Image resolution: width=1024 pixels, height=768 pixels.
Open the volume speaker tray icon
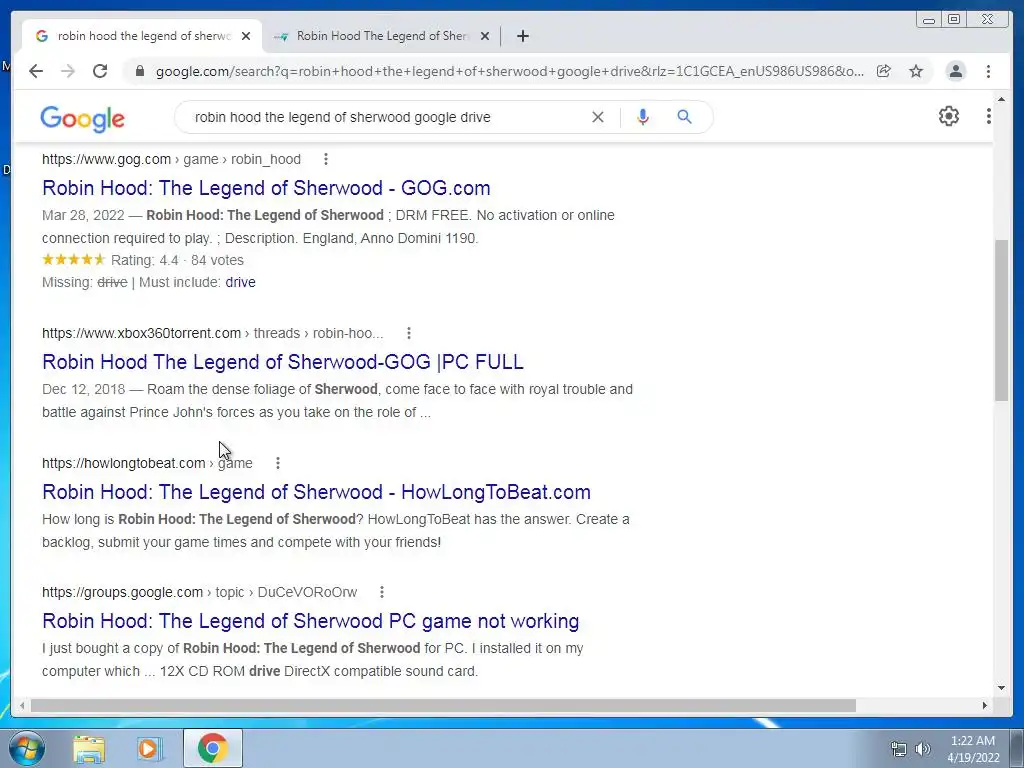pyautogui.click(x=923, y=749)
